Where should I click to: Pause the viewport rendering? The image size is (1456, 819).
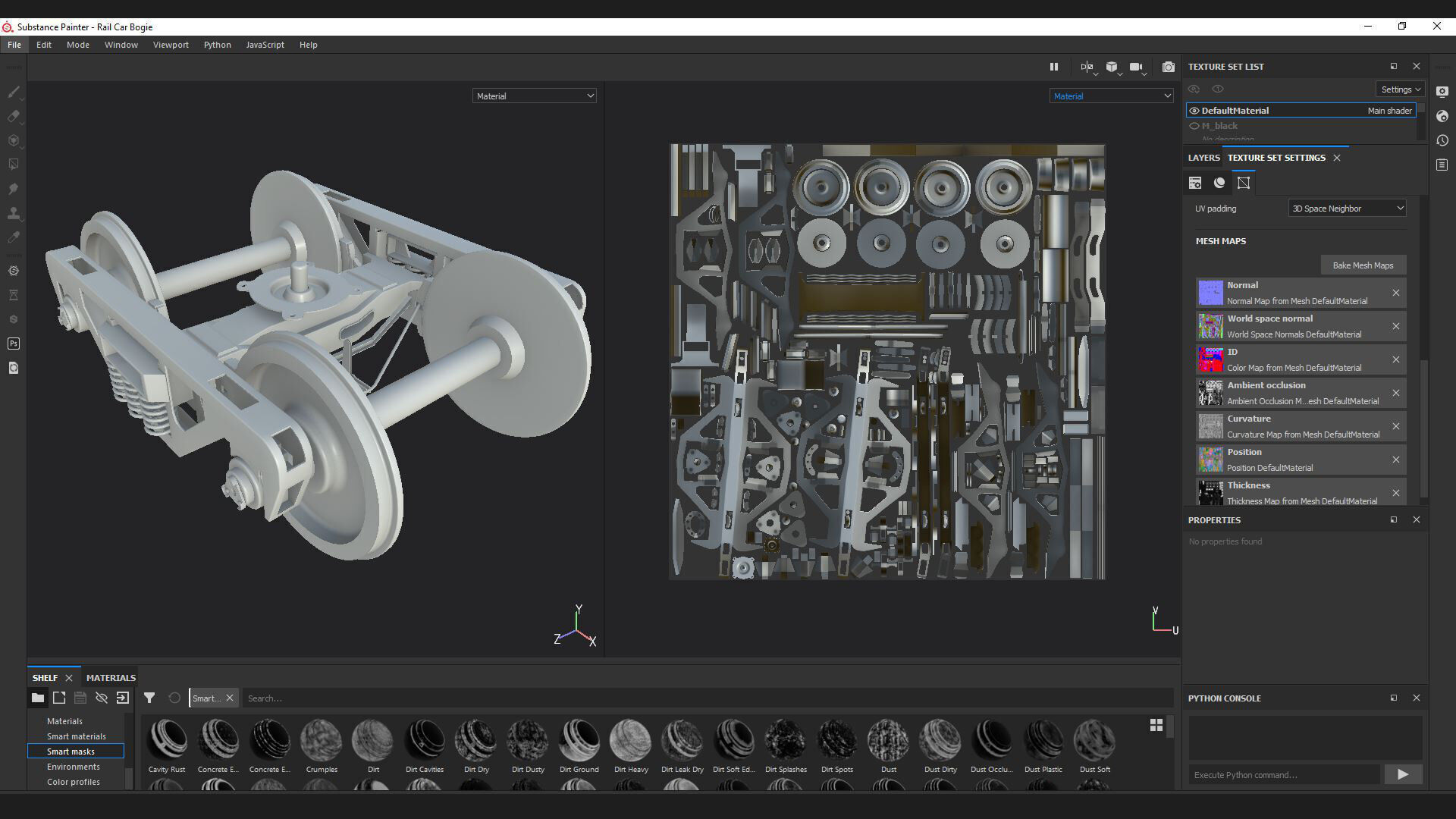coord(1053,67)
